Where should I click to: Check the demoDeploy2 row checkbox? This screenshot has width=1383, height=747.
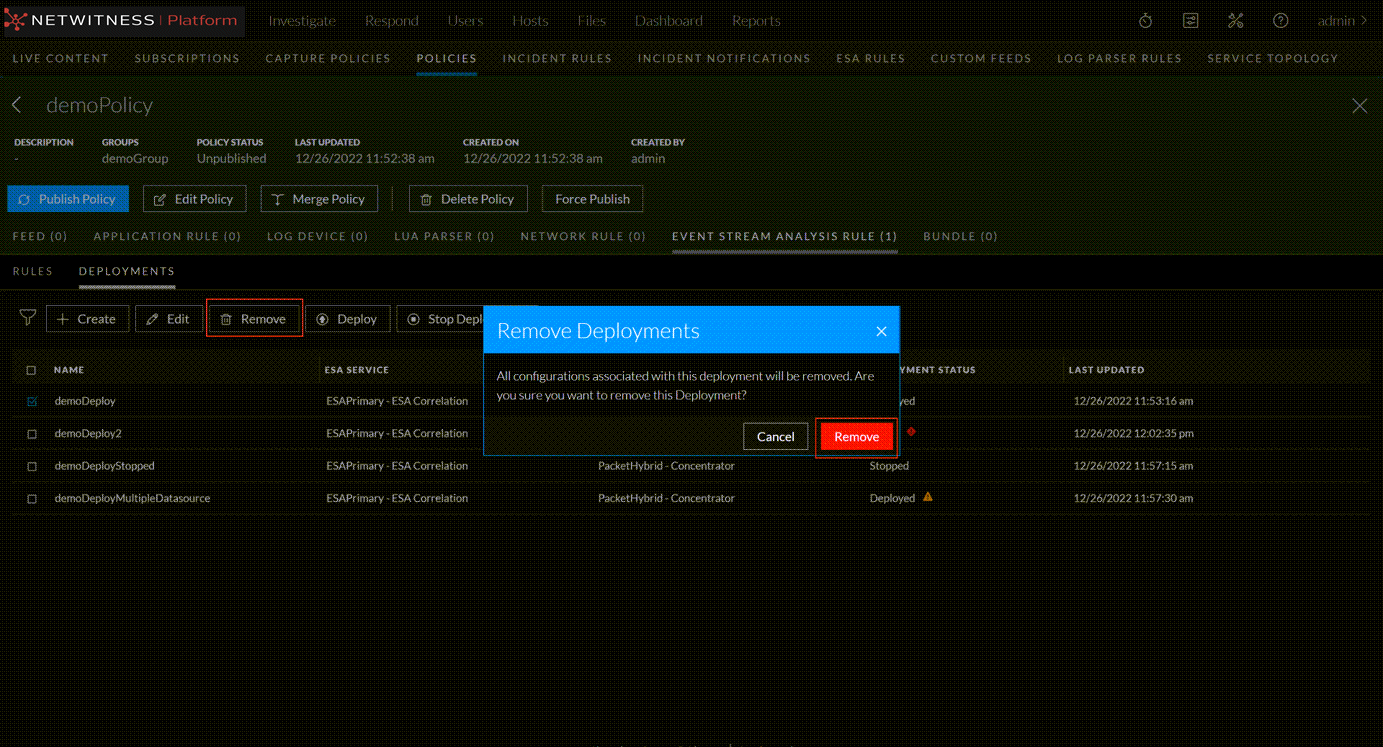(x=32, y=434)
